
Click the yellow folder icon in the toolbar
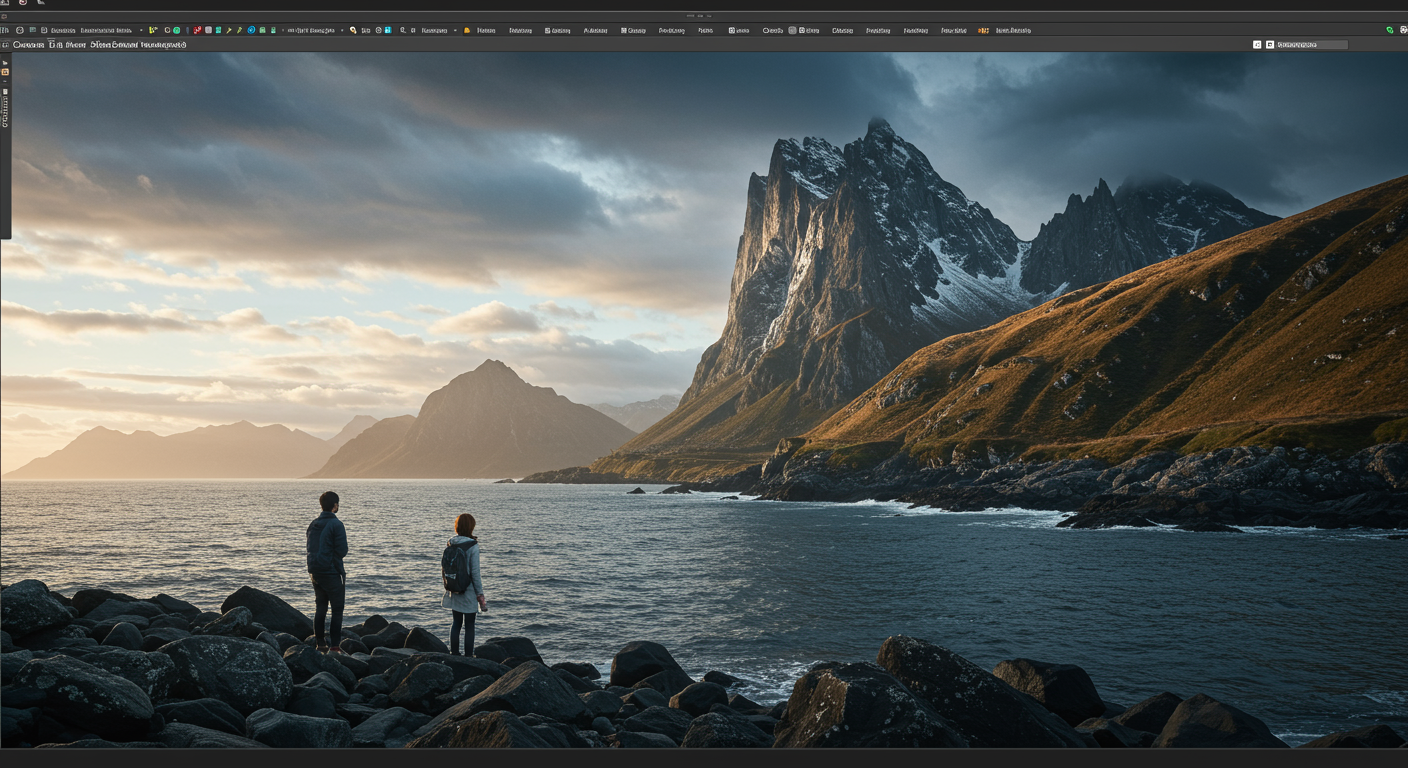click(467, 30)
